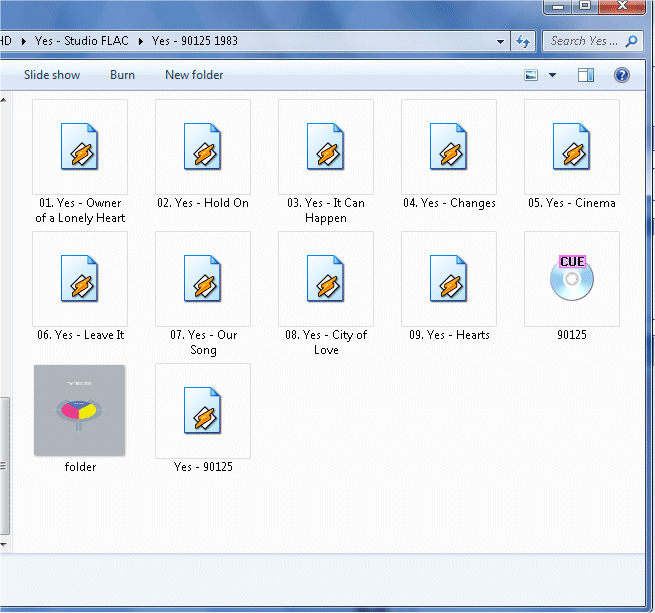The image size is (655, 613).
Task: Click the change view icon
Action: coord(531,75)
